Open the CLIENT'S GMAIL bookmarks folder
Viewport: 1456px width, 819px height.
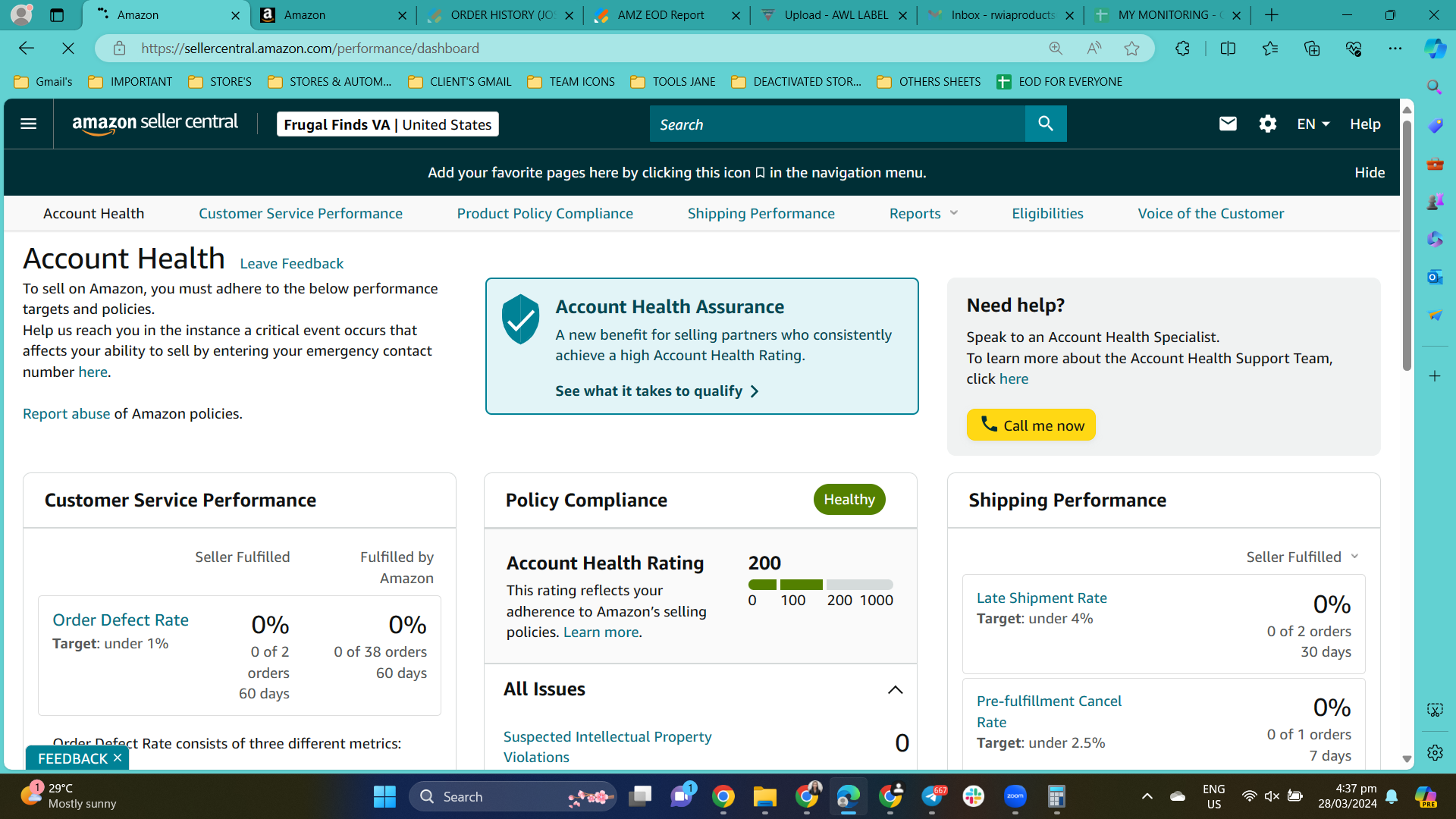[460, 82]
